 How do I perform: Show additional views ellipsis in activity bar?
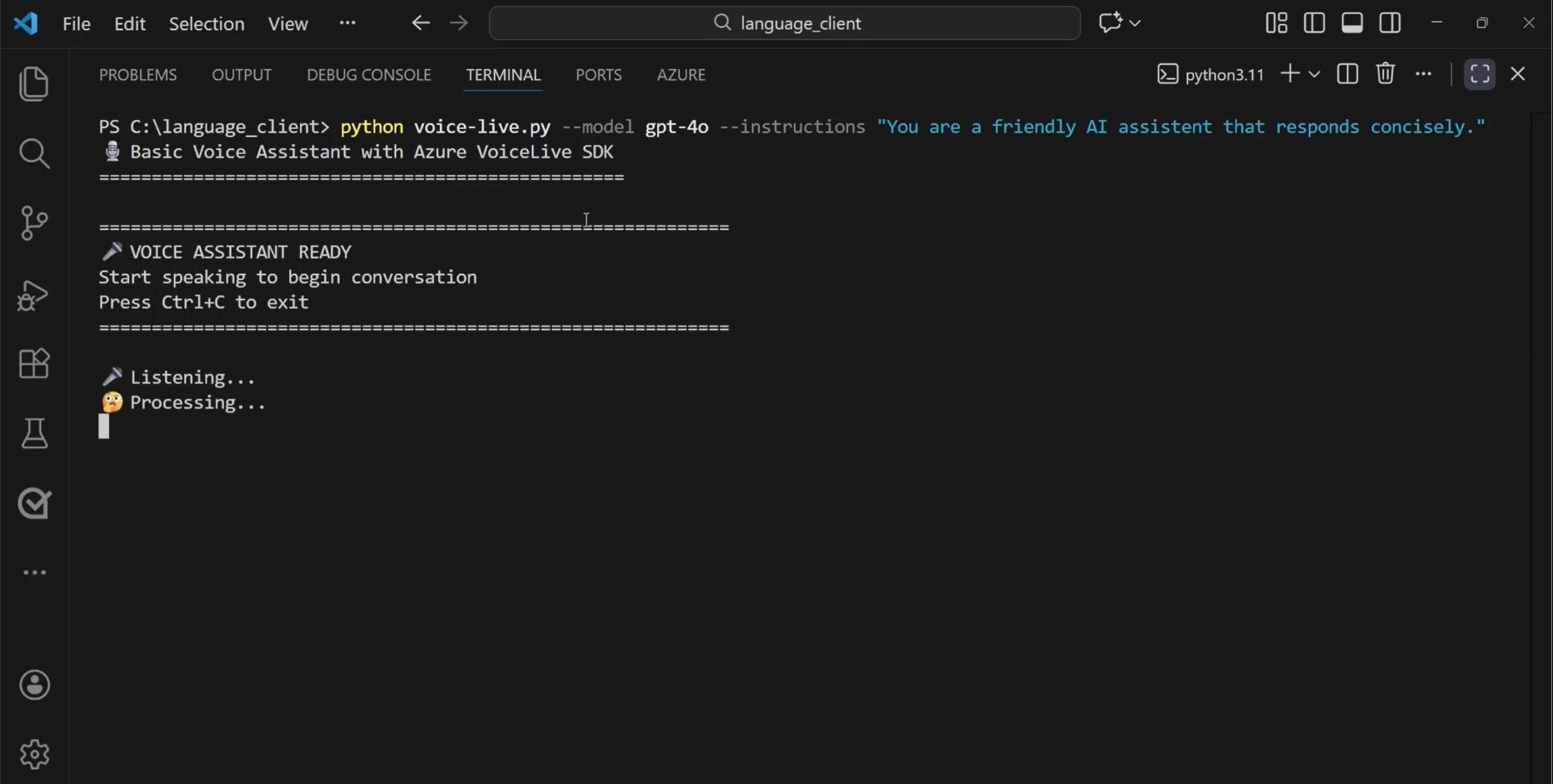tap(34, 572)
